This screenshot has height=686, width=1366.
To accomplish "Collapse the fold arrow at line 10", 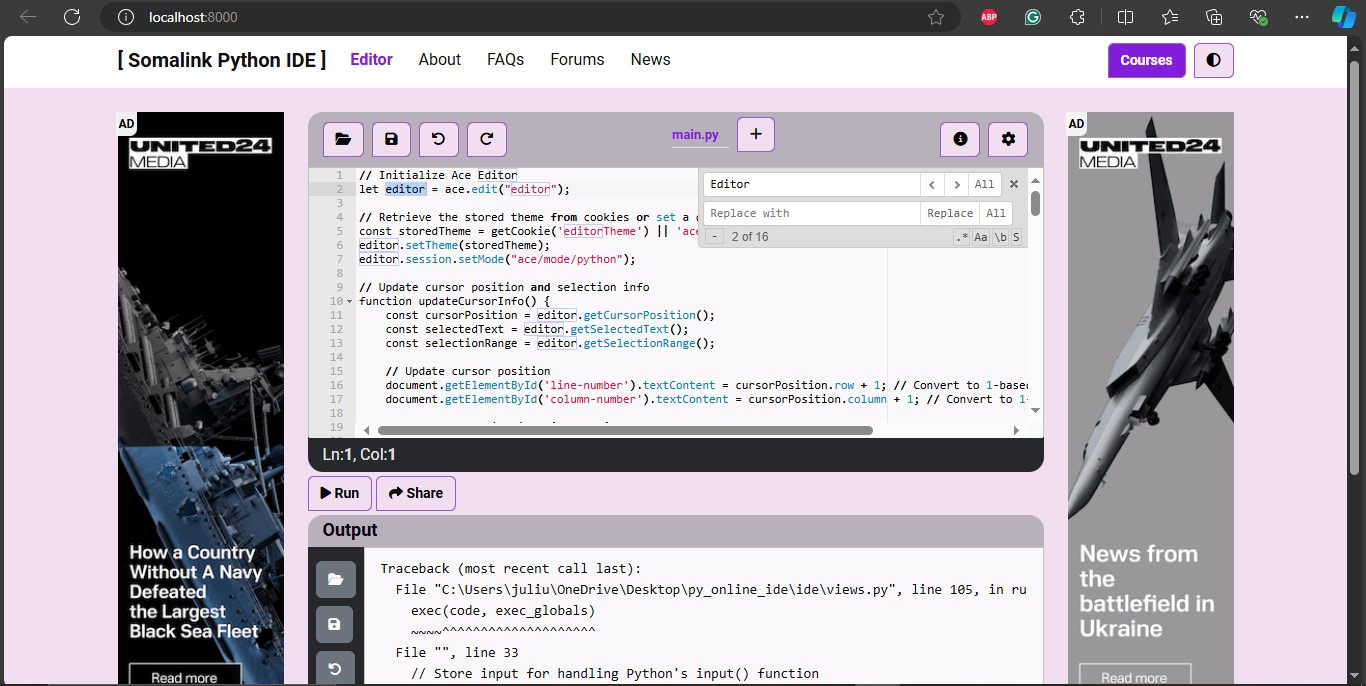I will [349, 301].
